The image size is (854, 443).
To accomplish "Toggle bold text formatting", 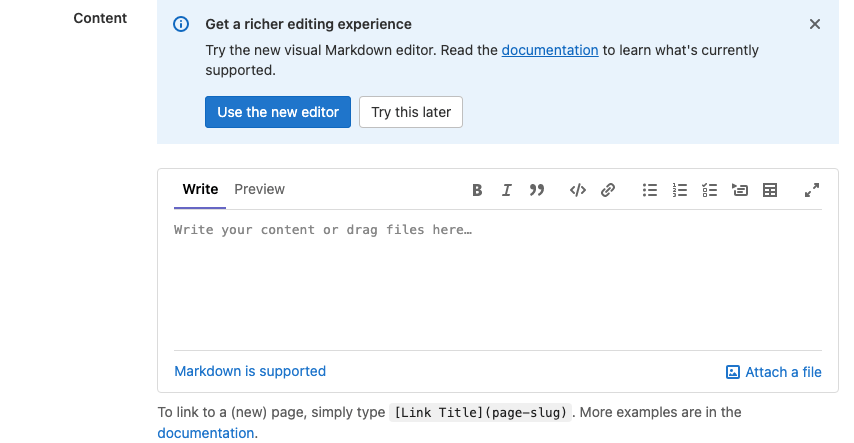I will point(477,190).
